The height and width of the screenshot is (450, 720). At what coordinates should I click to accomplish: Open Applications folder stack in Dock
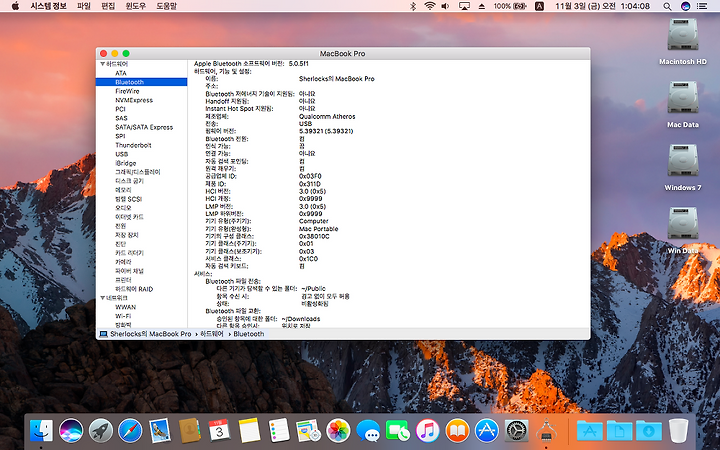pyautogui.click(x=590, y=431)
